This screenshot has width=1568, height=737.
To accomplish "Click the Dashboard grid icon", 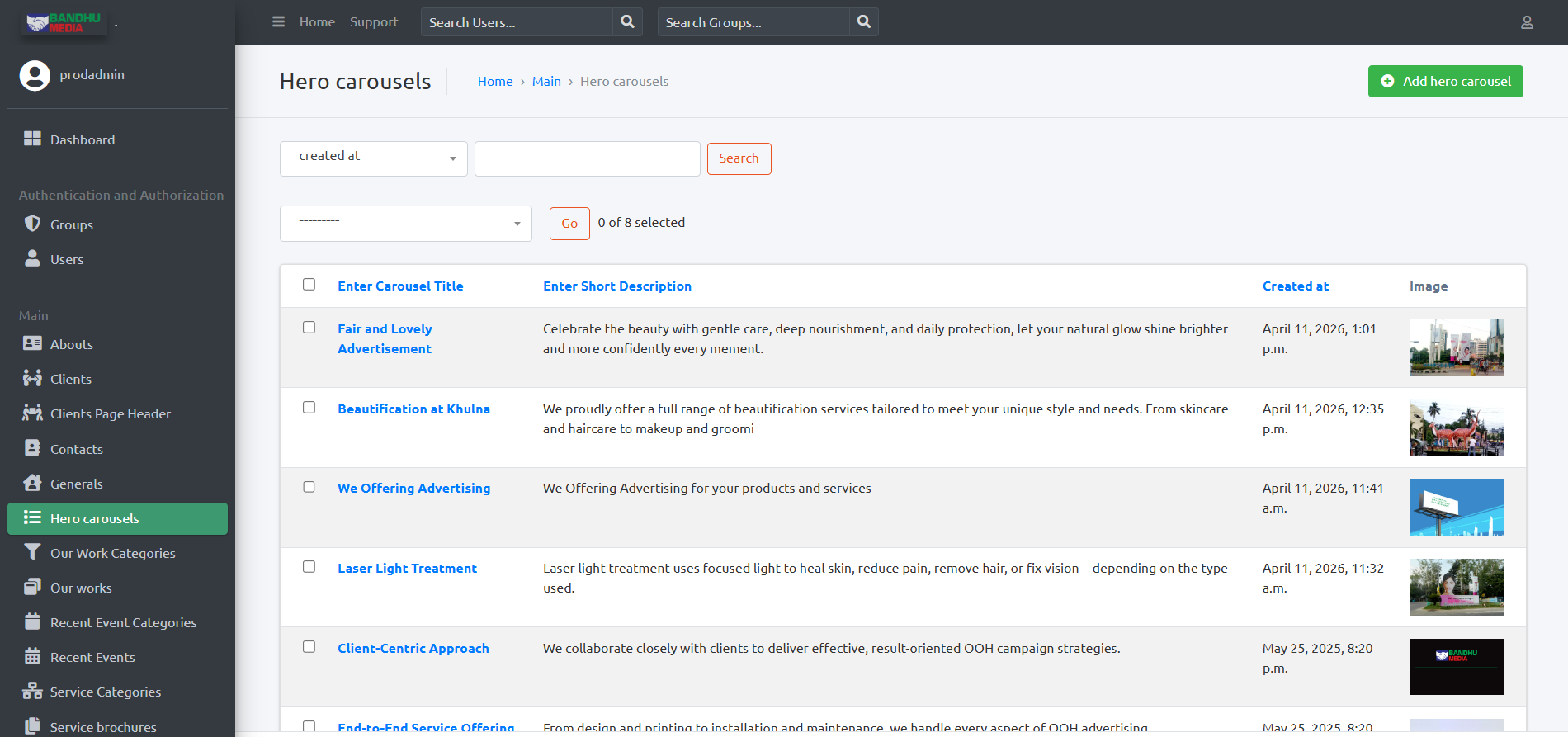I will pos(32,139).
